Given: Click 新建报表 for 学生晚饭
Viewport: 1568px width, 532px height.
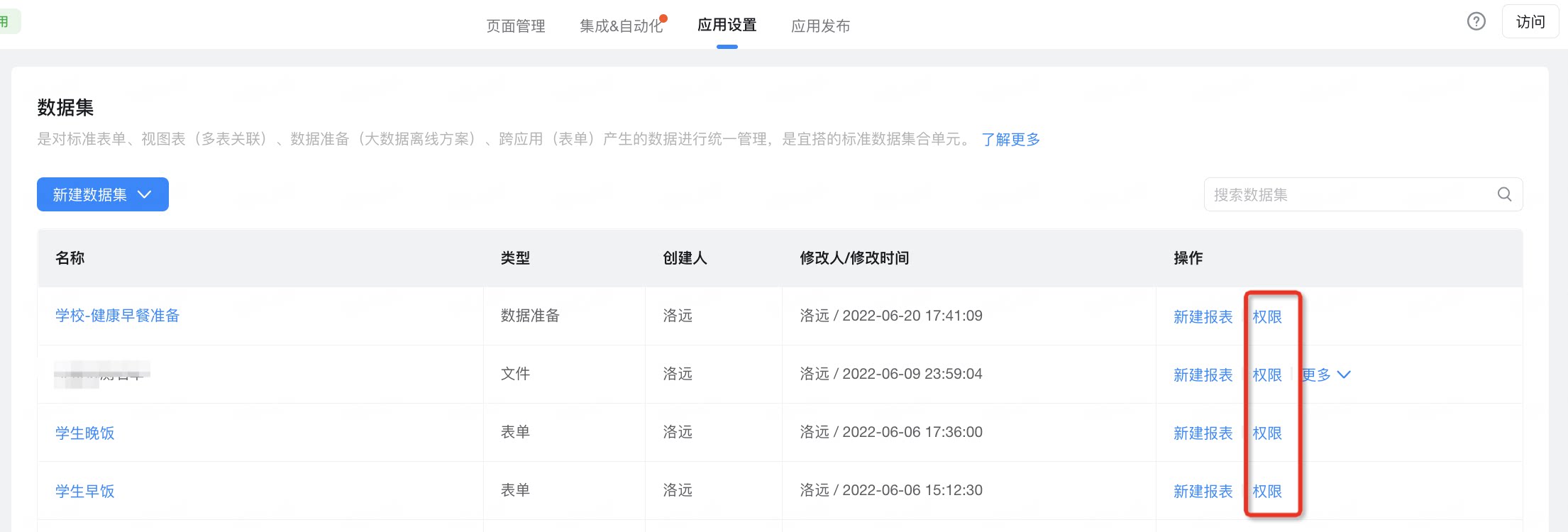Looking at the screenshot, I should (1203, 433).
